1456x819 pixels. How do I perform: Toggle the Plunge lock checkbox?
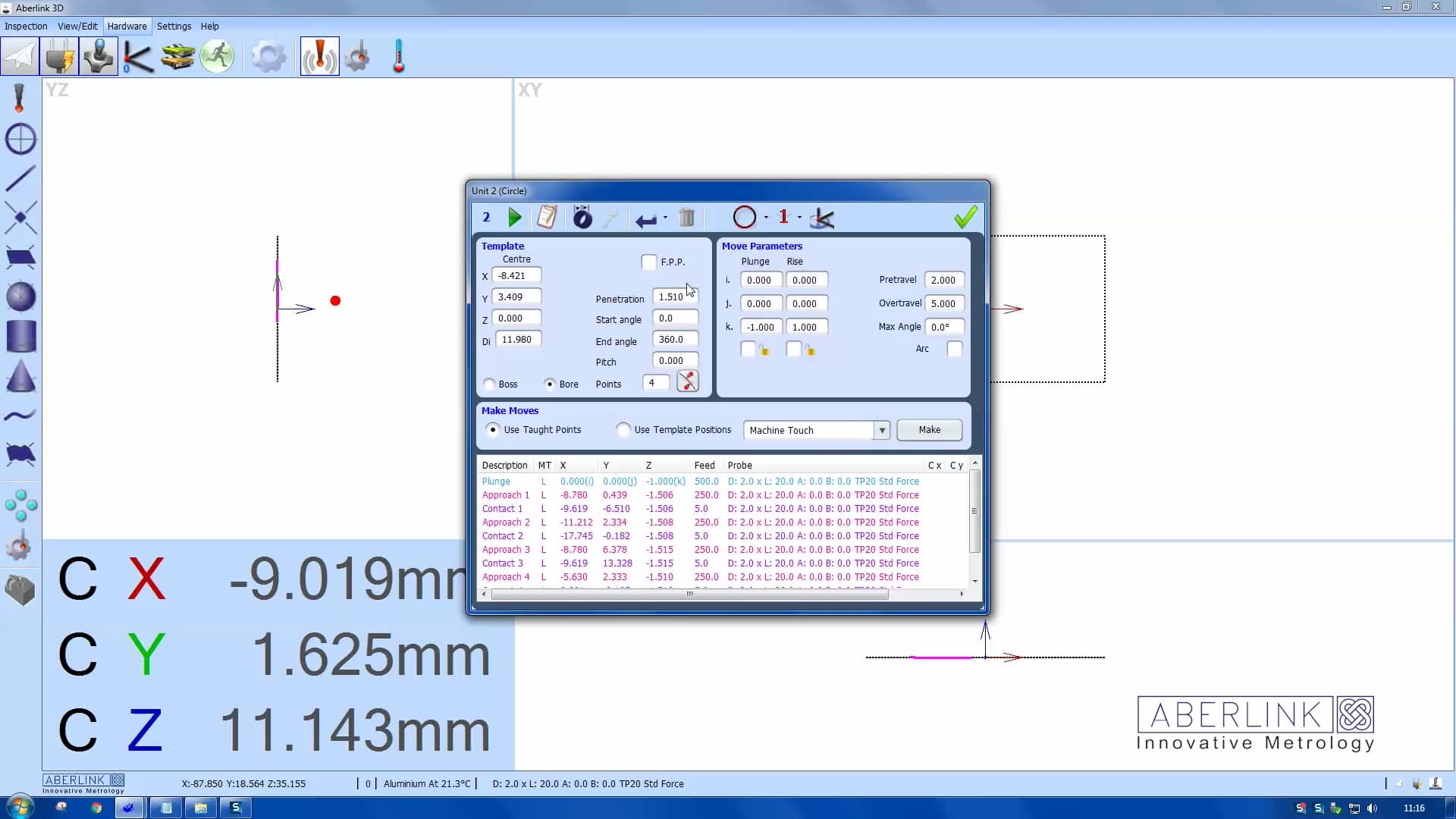748,349
